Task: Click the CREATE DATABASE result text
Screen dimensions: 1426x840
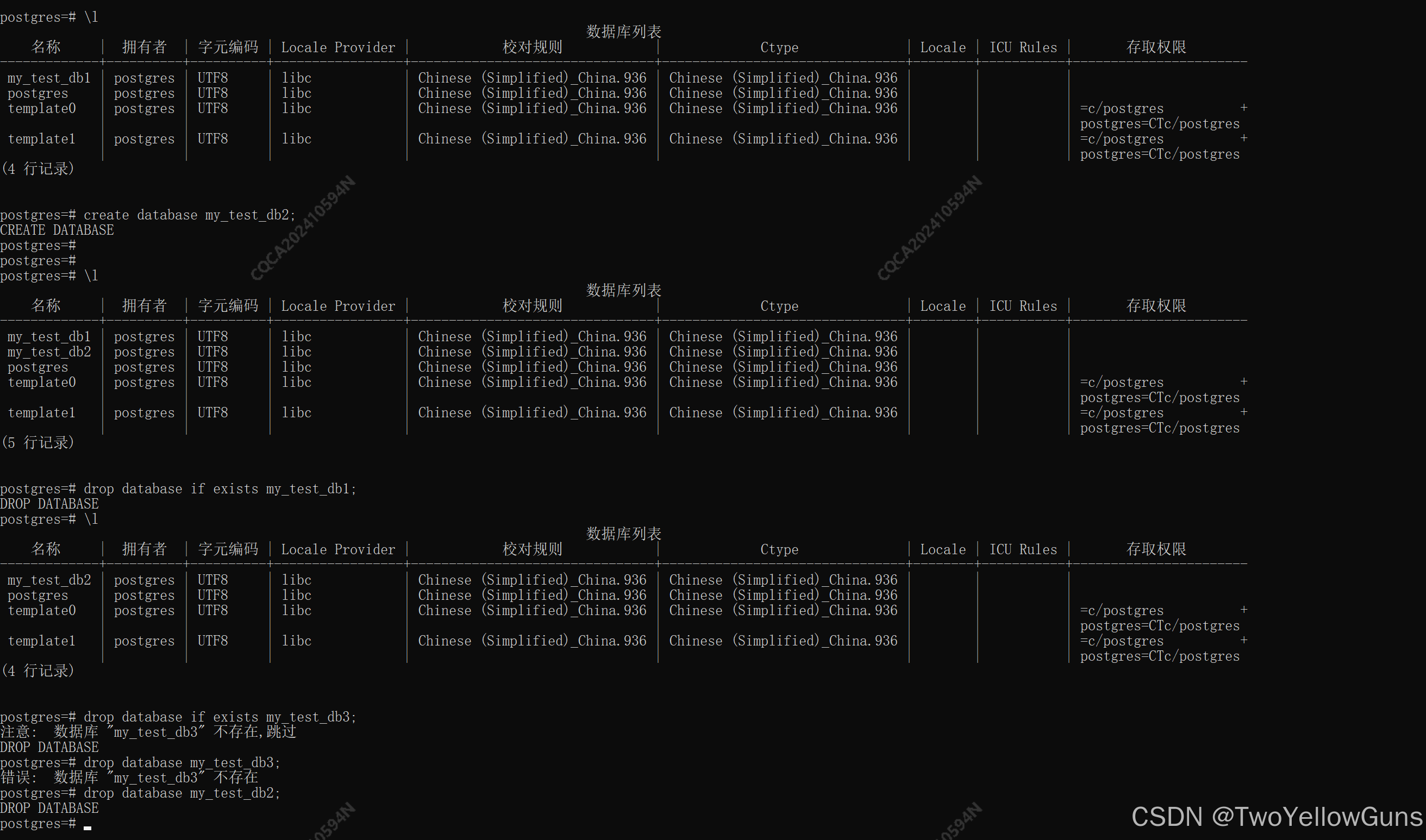Action: pyautogui.click(x=57, y=230)
